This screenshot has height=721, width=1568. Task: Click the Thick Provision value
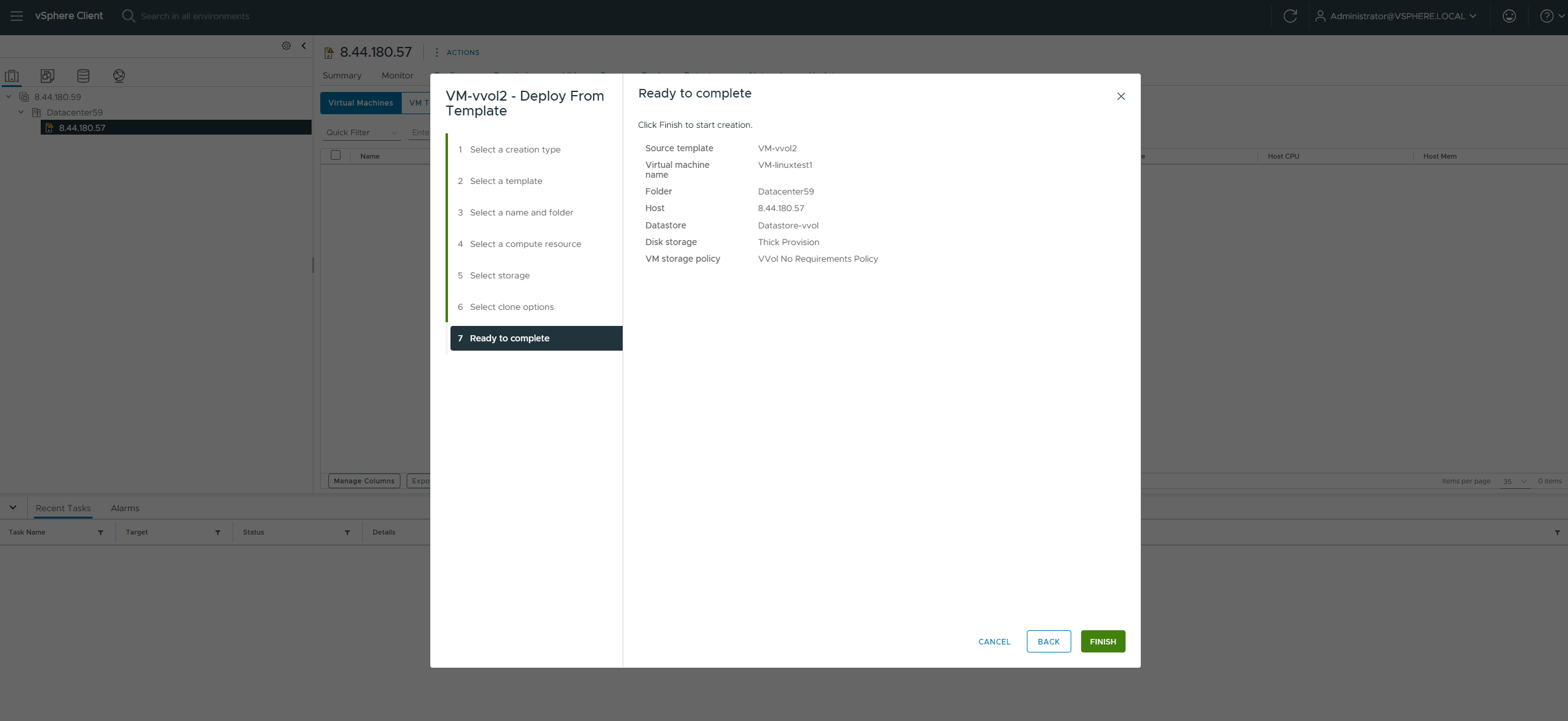(x=789, y=242)
